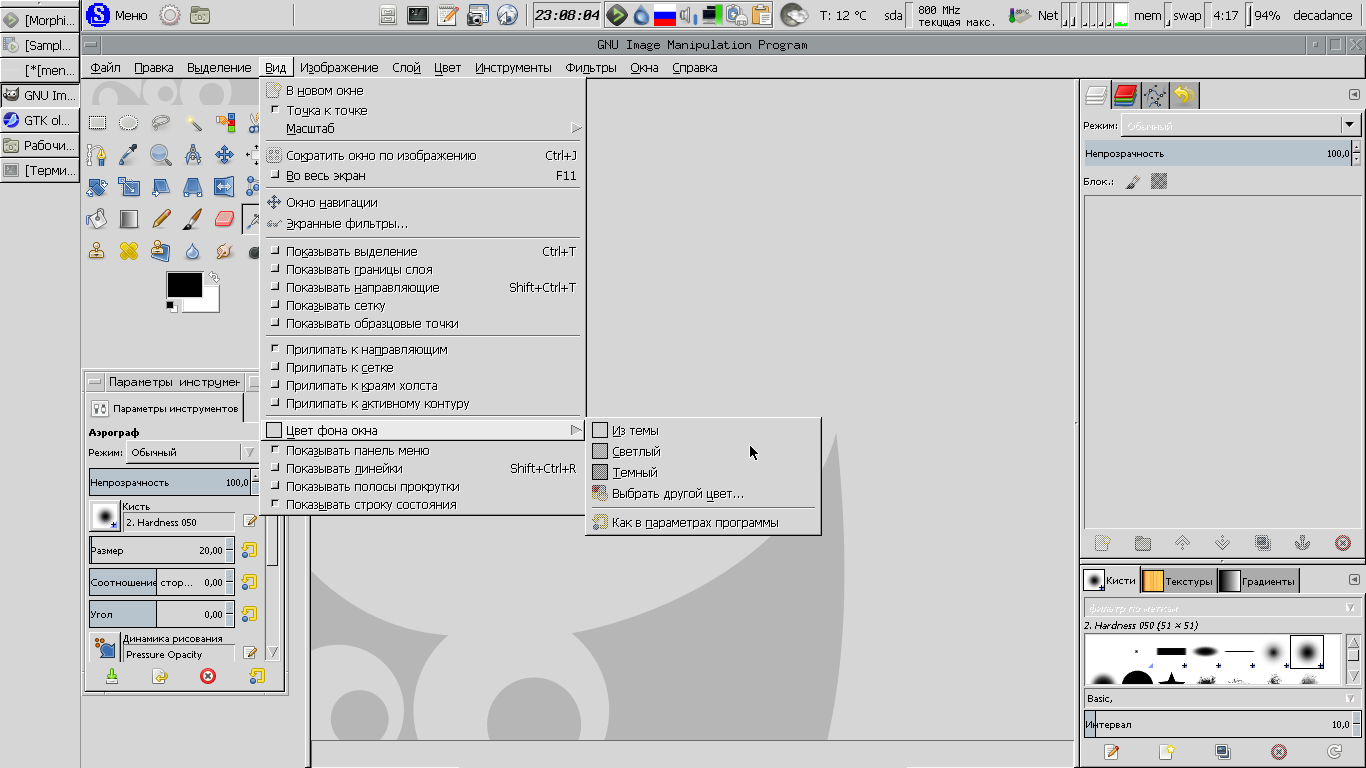Select the Perspective tool

(193, 187)
